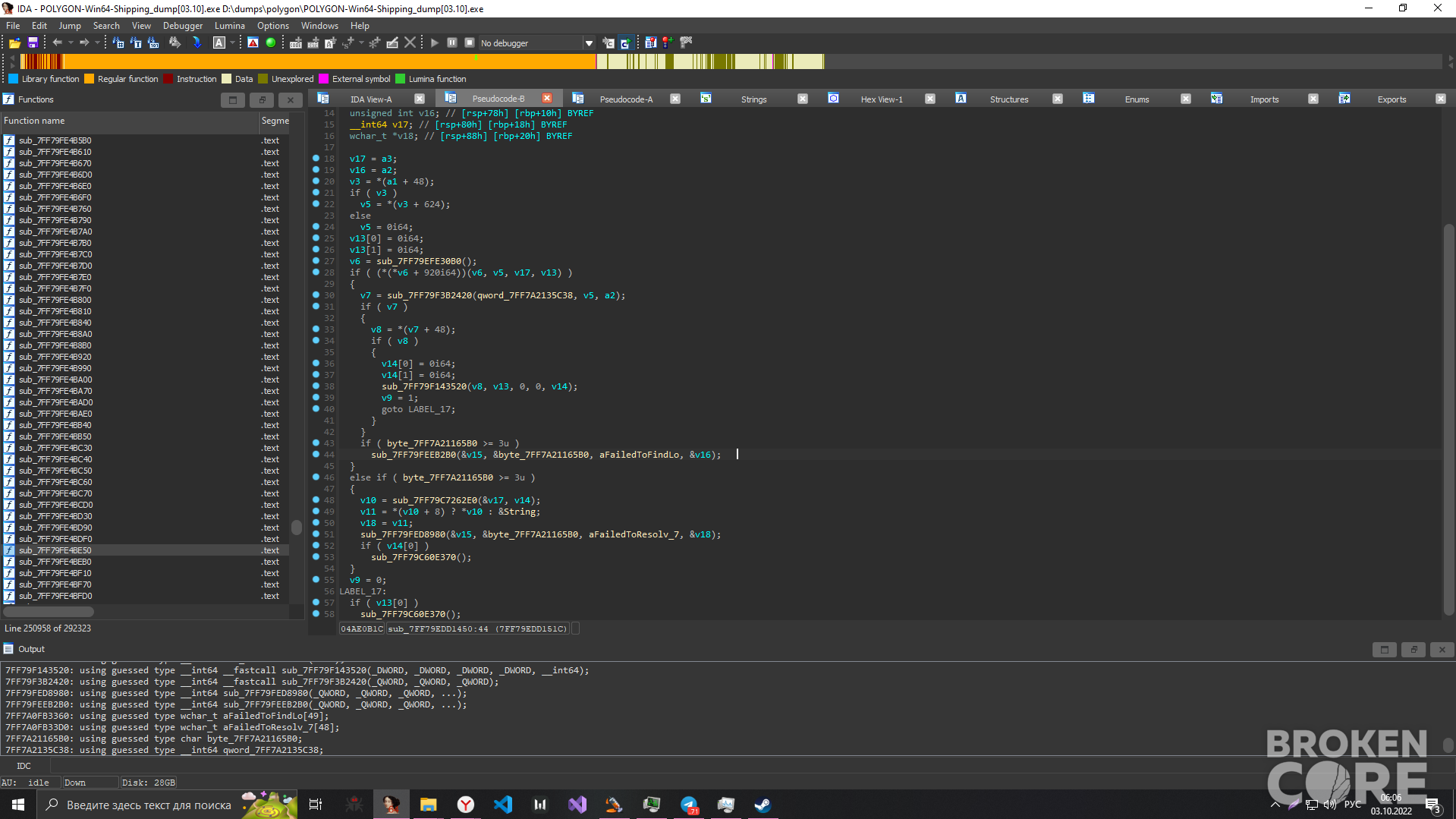Switch to the Structures tab
Screen dimensions: 1456x819
click(1009, 99)
